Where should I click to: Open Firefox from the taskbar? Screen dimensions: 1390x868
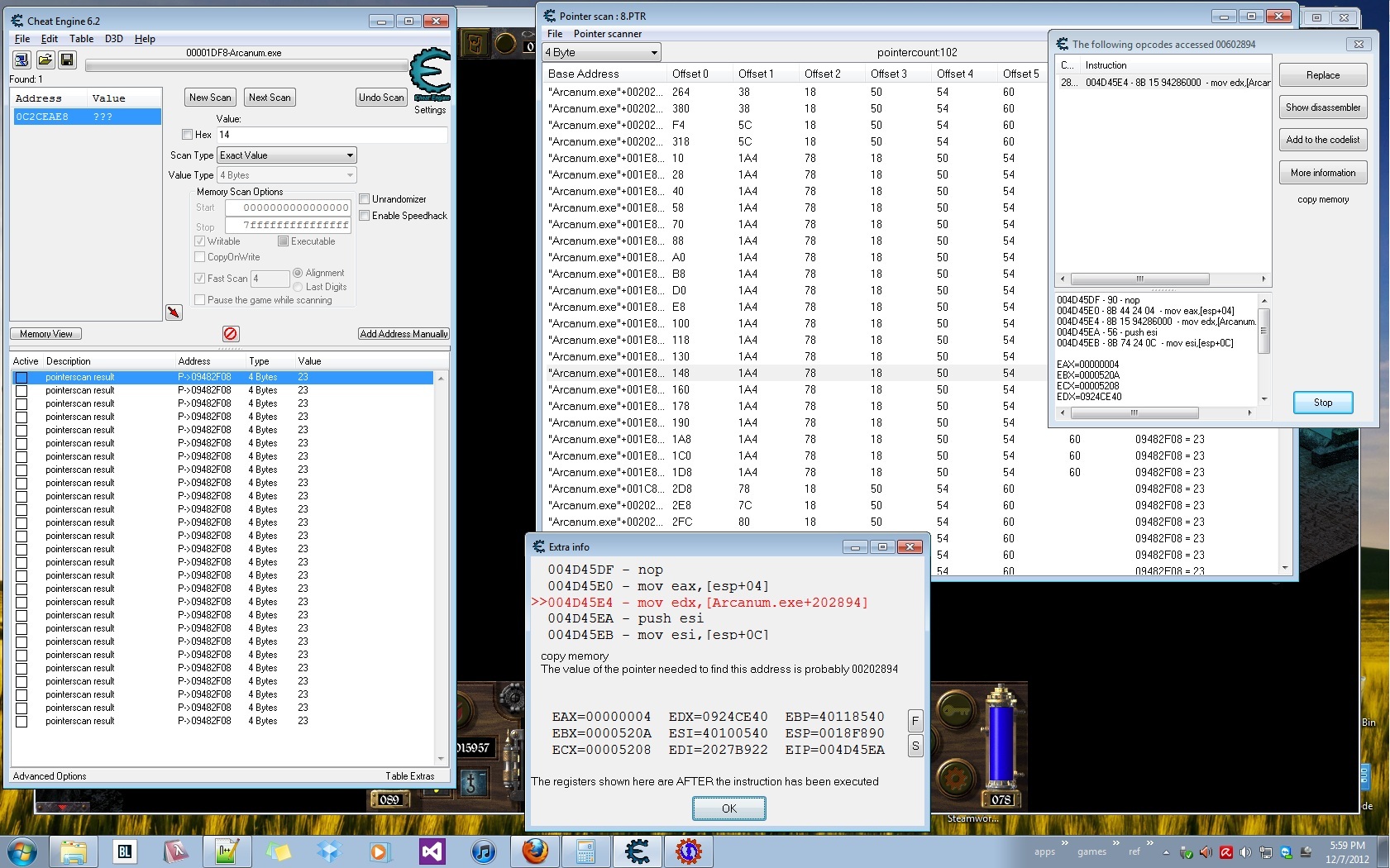pyautogui.click(x=535, y=851)
